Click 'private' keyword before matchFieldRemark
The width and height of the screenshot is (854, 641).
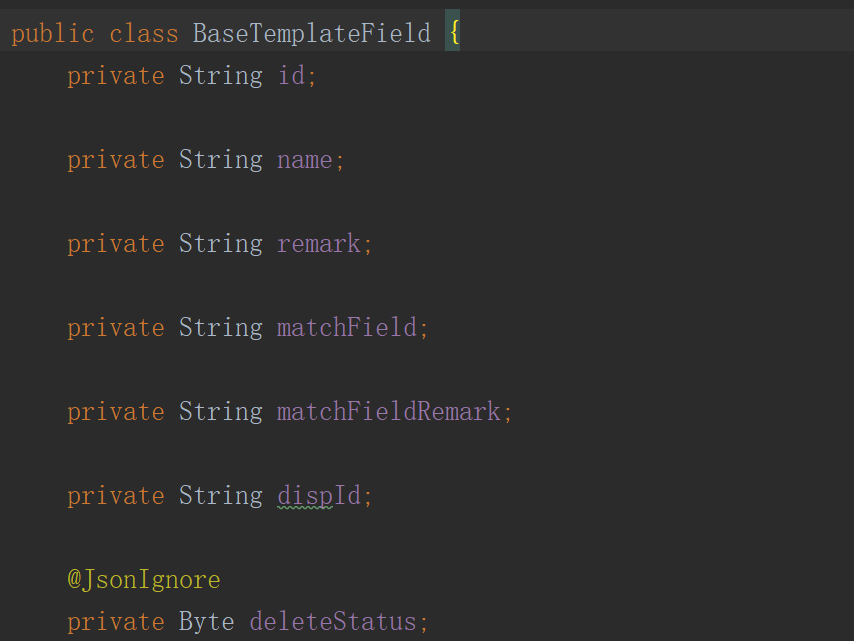point(116,412)
